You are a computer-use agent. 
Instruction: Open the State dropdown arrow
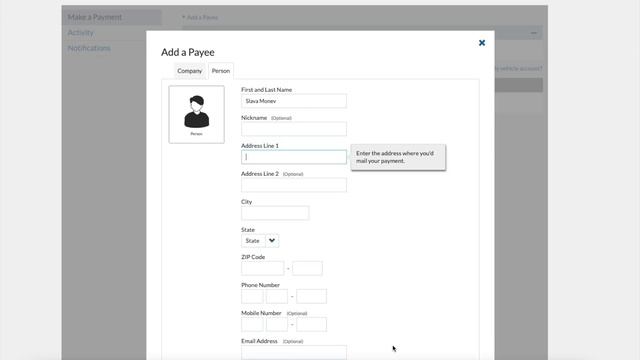coord(272,241)
